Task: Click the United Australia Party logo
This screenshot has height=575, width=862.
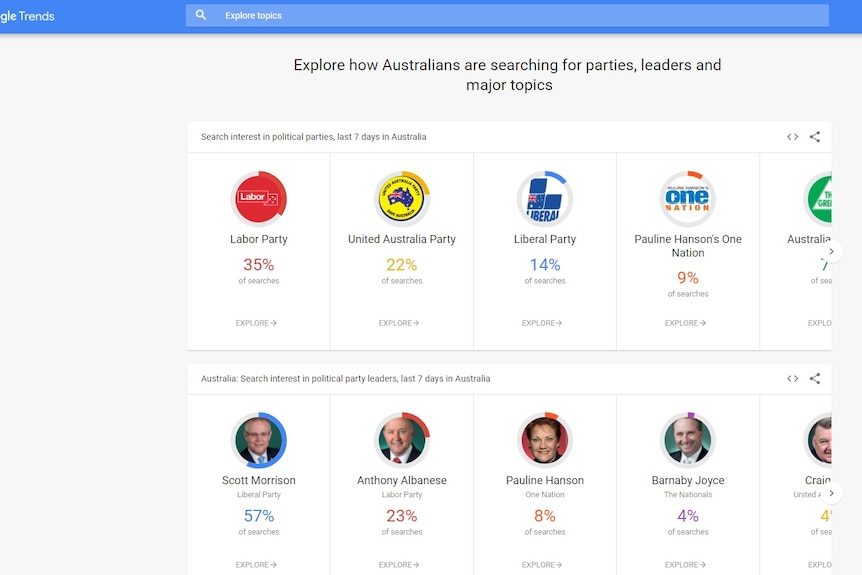Action: point(402,198)
